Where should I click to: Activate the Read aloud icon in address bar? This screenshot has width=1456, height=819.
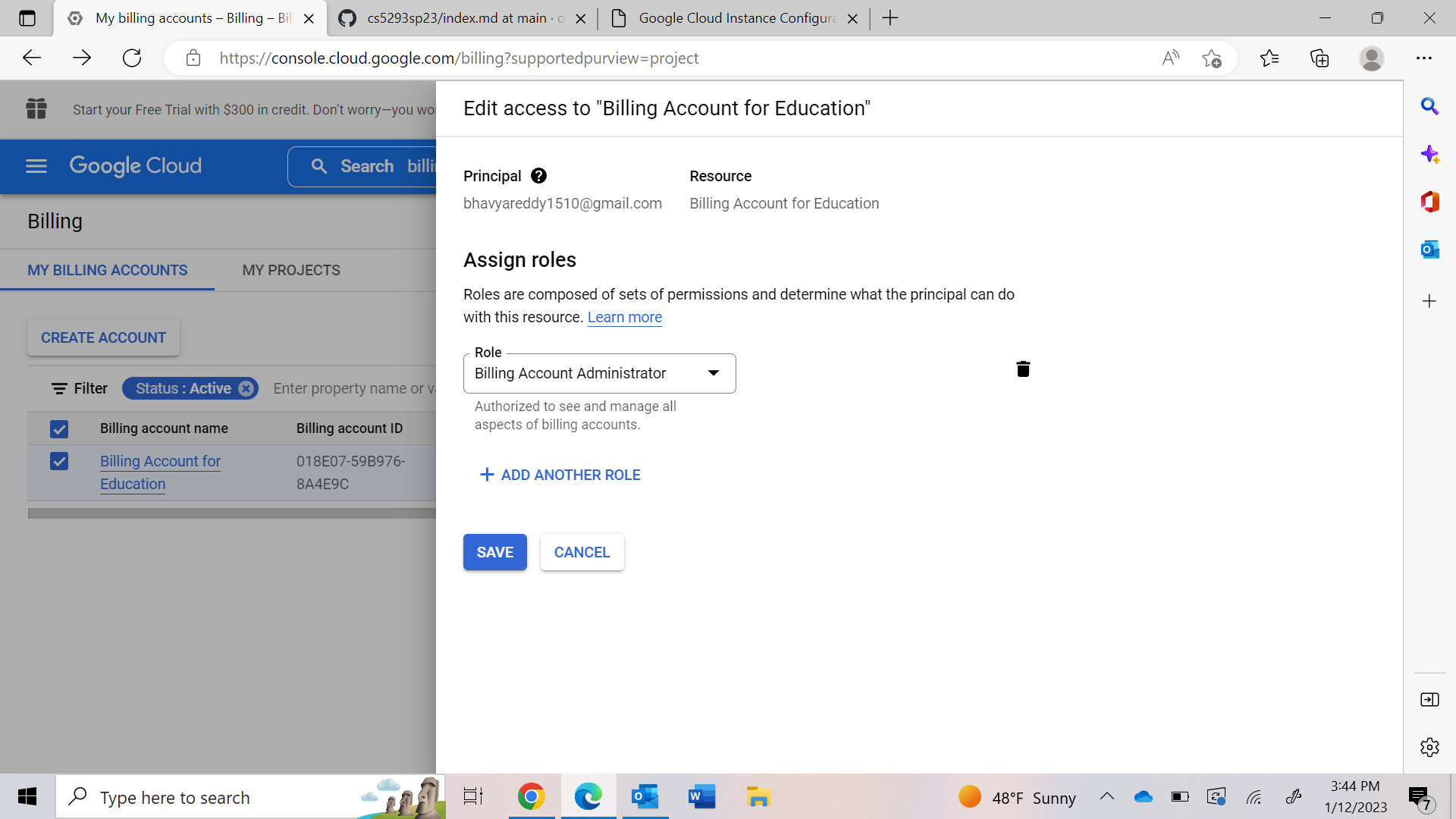(x=1171, y=58)
